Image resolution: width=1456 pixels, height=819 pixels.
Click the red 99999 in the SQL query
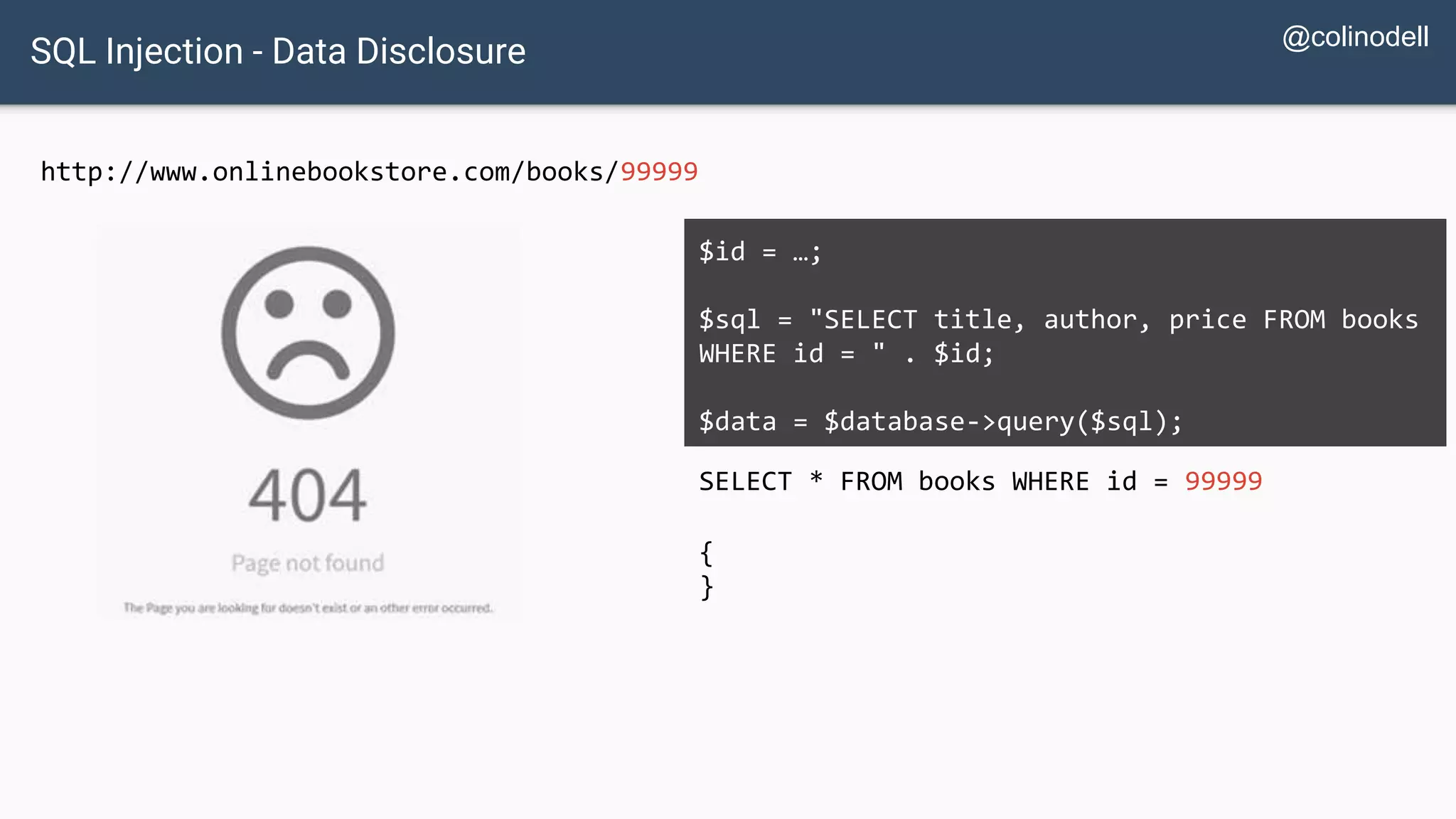click(x=1224, y=481)
